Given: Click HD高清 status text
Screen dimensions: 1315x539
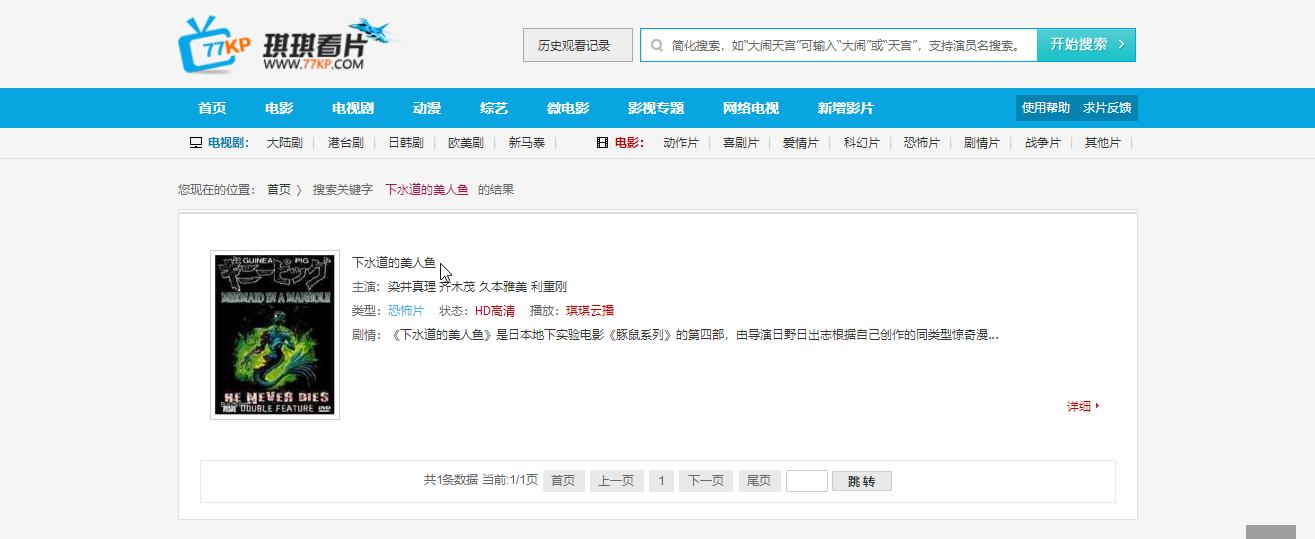Looking at the screenshot, I should coord(495,311).
